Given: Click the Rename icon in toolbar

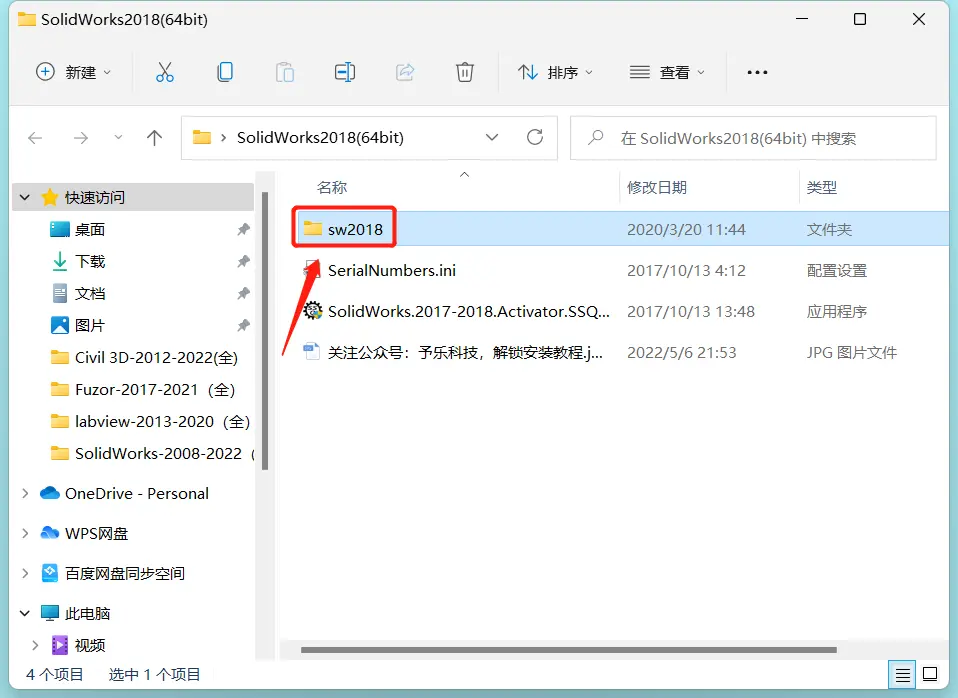Looking at the screenshot, I should coord(345,72).
